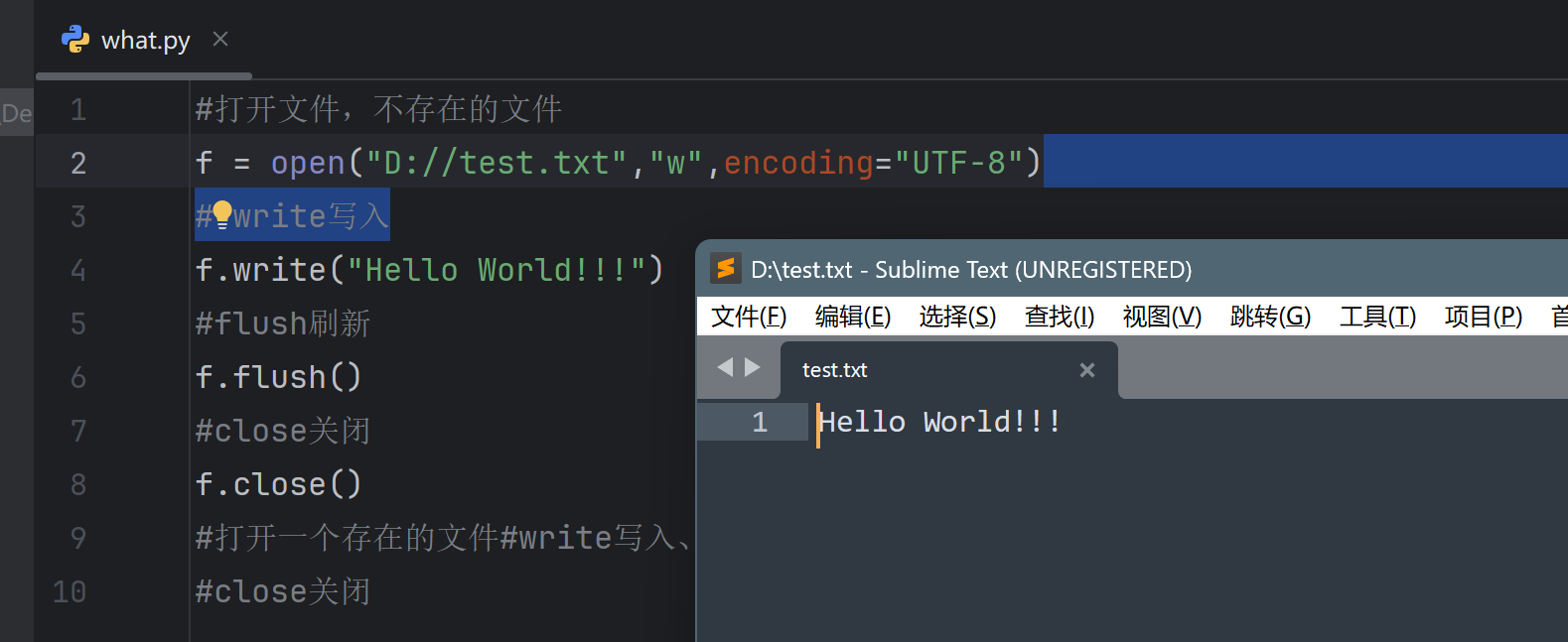Image resolution: width=1568 pixels, height=642 pixels.
Task: Open the 跳转(G) menu in Sublime Text
Action: (1270, 317)
